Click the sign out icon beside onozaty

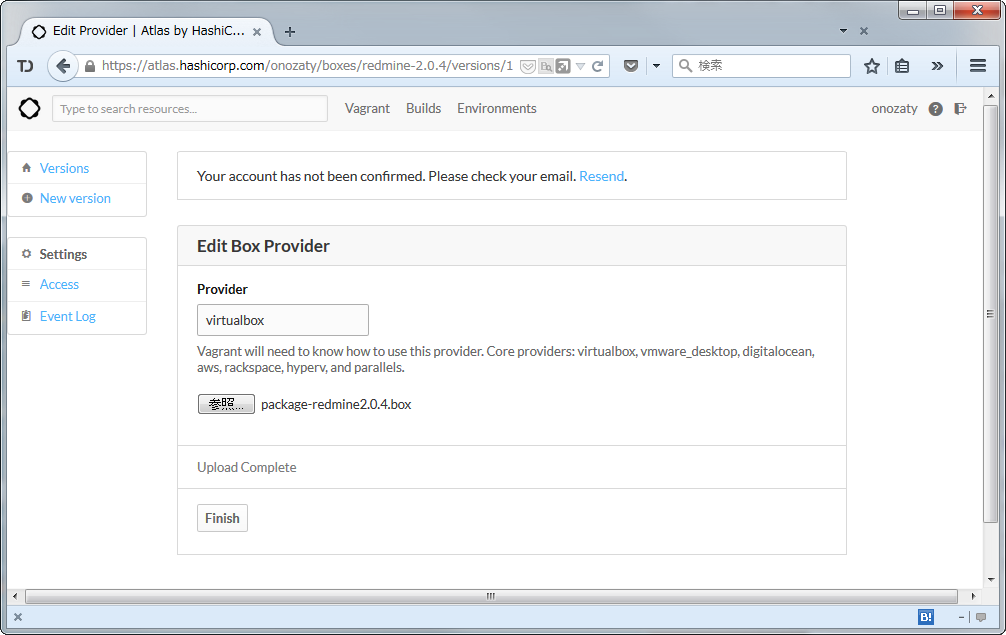[x=960, y=108]
